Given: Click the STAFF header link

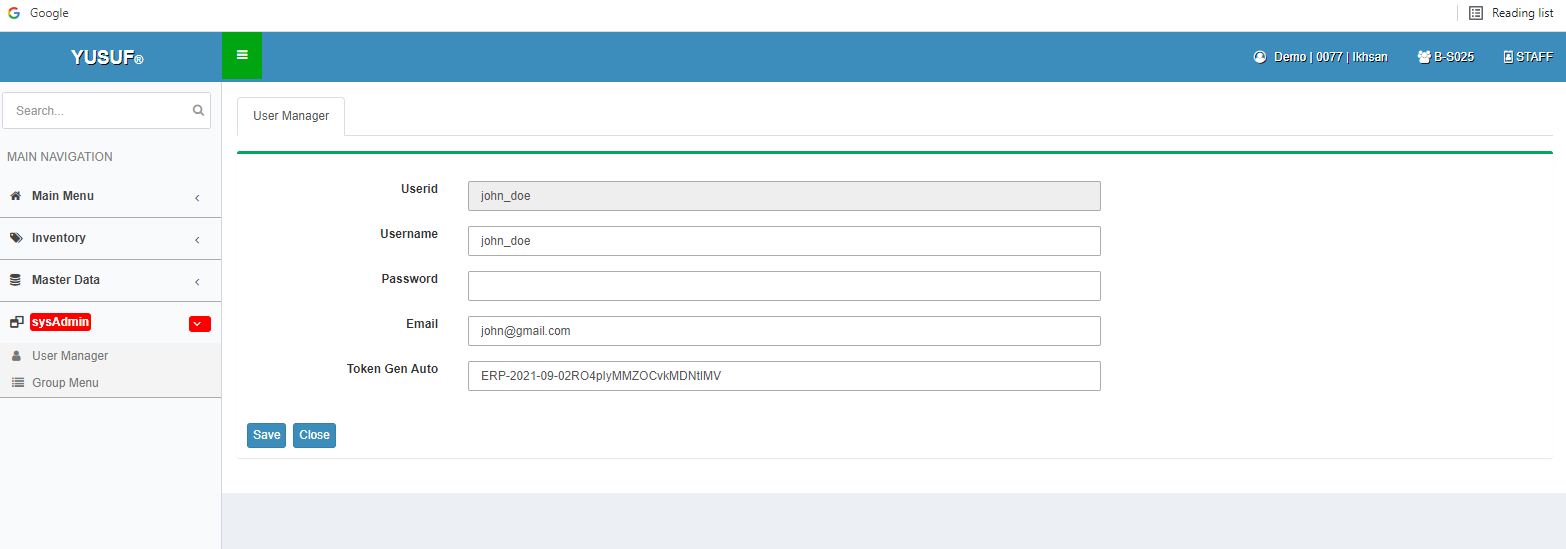Looking at the screenshot, I should pos(1528,57).
